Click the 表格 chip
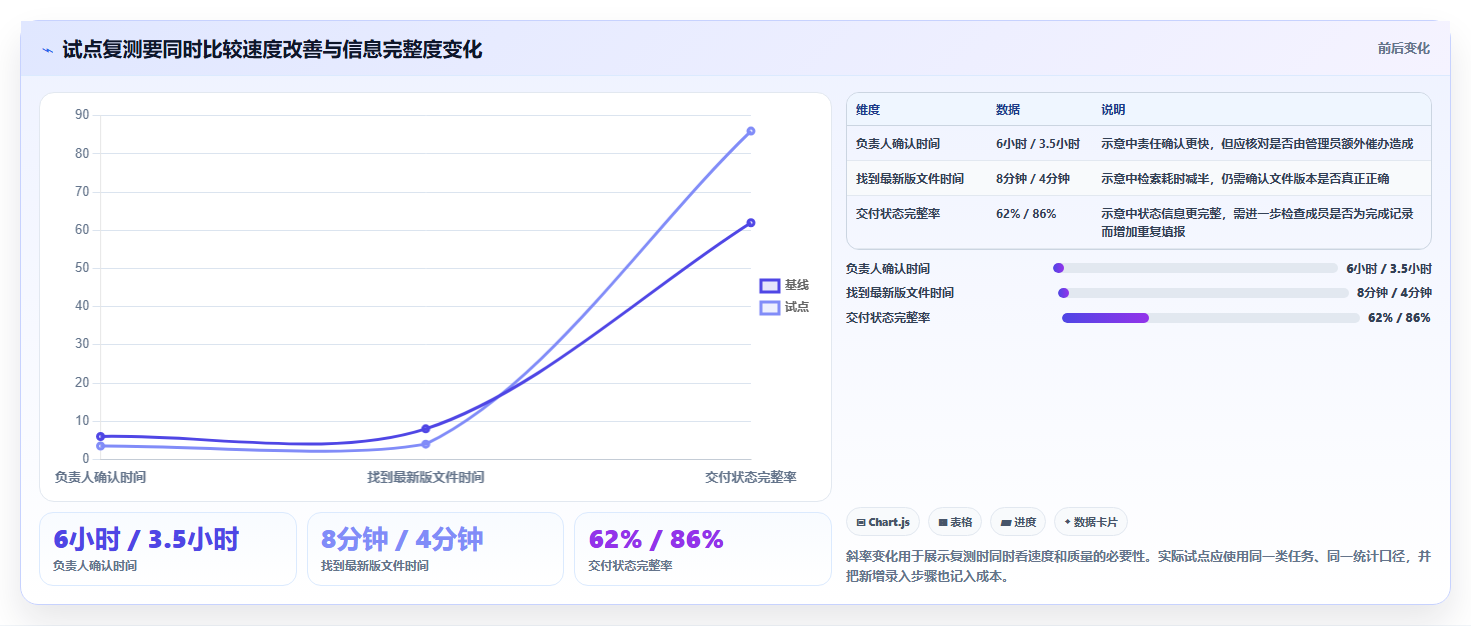 click(955, 522)
